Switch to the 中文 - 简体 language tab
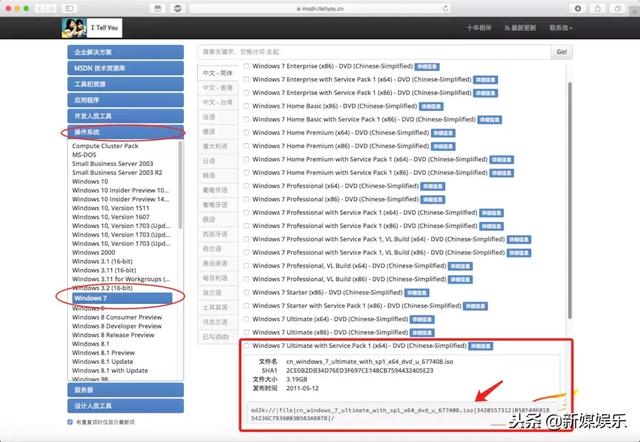Viewport: 640px width, 442px height. pyautogui.click(x=218, y=73)
